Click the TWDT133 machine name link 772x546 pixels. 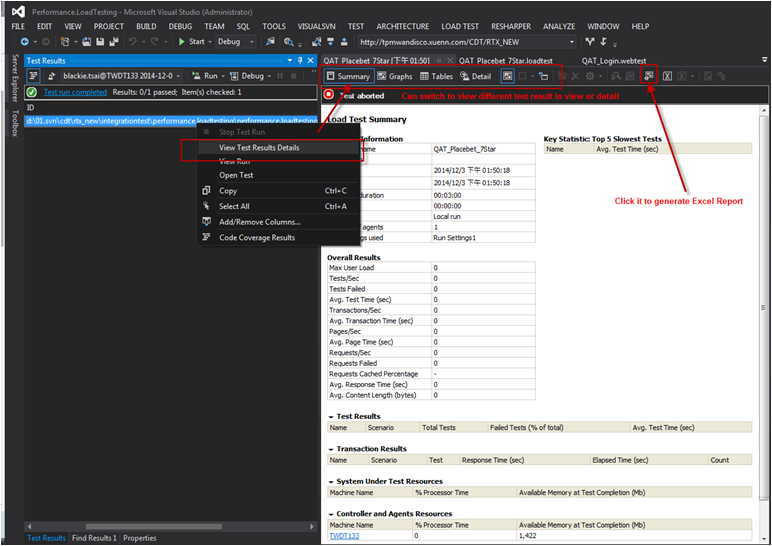coord(344,536)
